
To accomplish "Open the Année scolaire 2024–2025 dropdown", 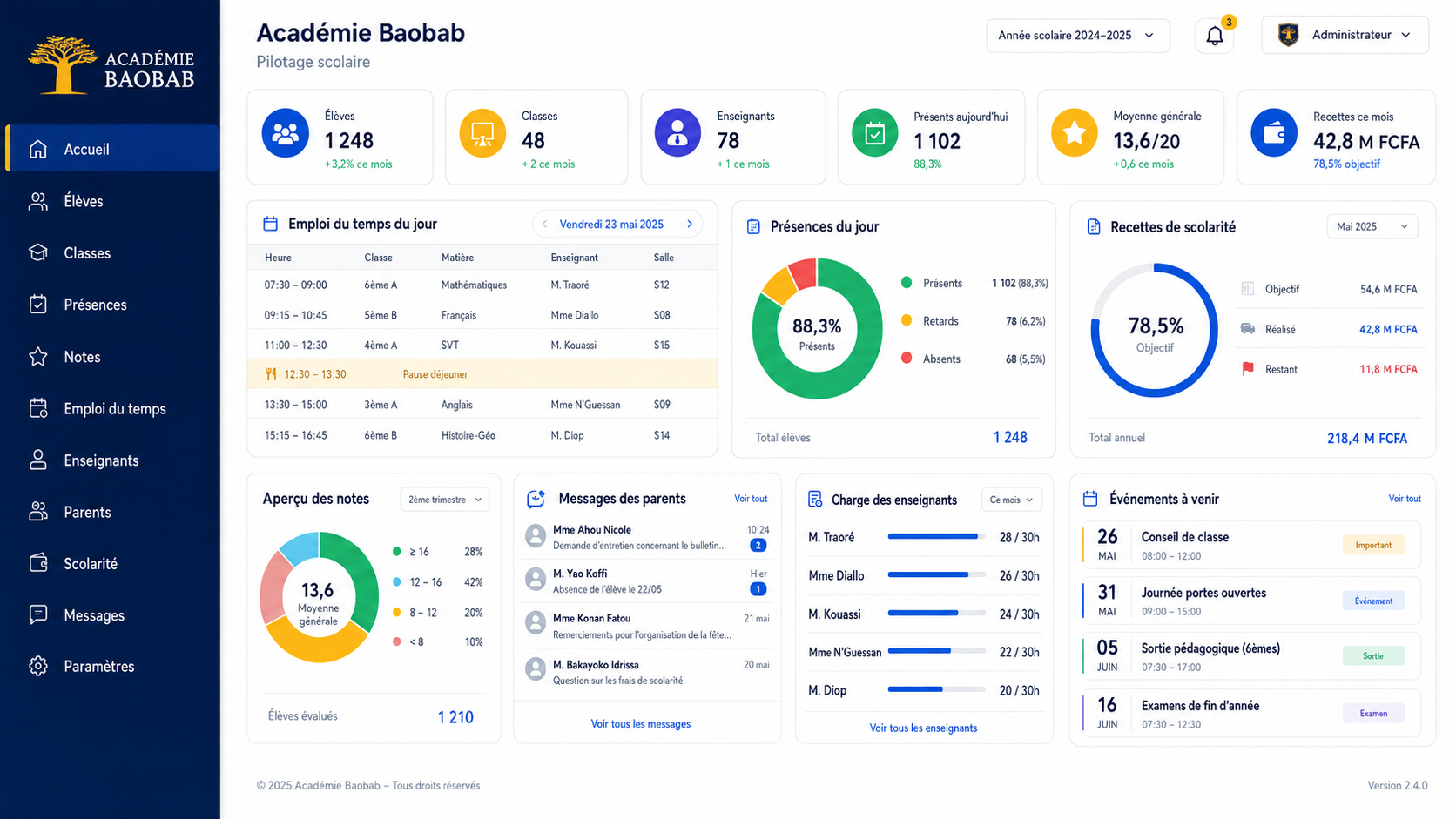I will 1077,36.
